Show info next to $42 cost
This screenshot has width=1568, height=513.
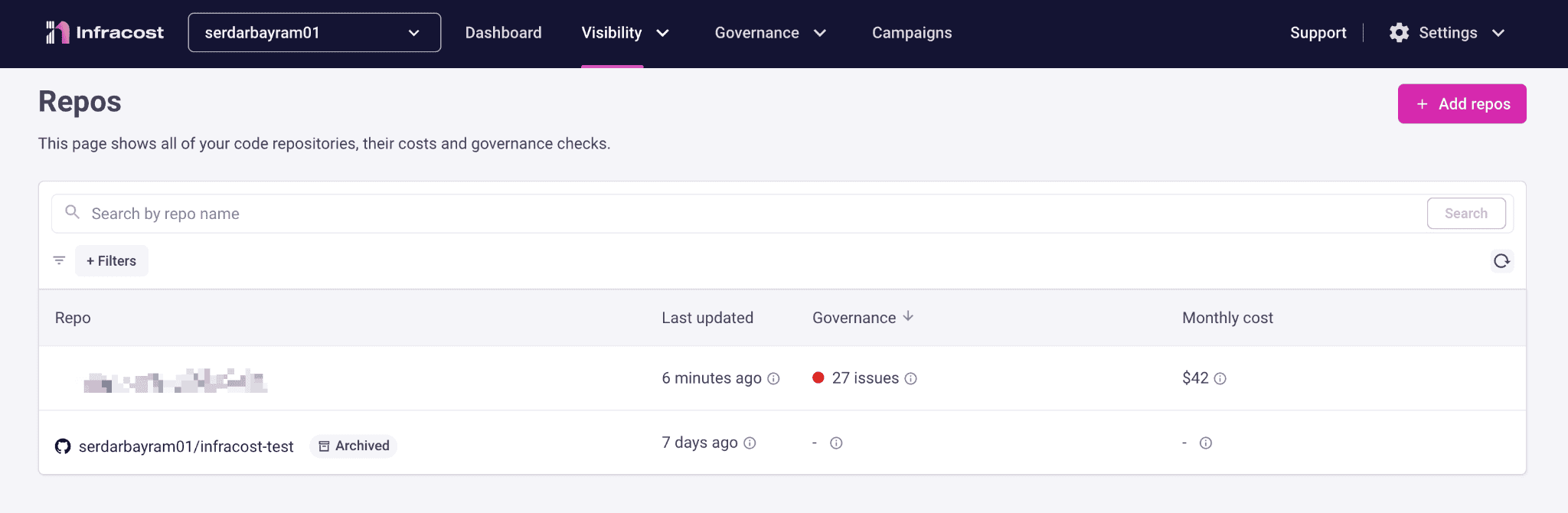[x=1220, y=378]
